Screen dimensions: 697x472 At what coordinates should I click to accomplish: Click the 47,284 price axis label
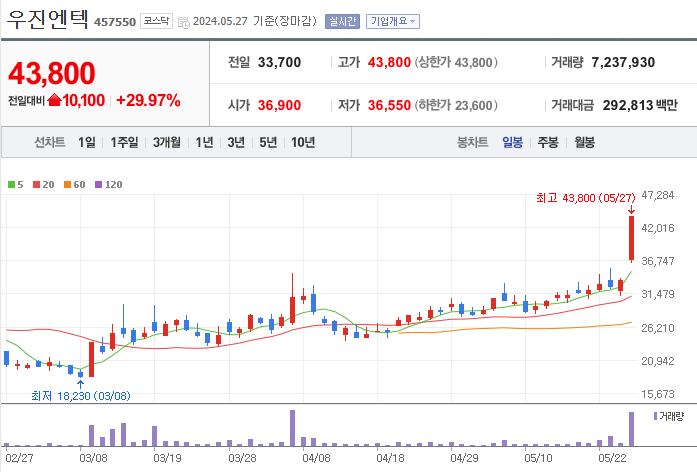(657, 195)
